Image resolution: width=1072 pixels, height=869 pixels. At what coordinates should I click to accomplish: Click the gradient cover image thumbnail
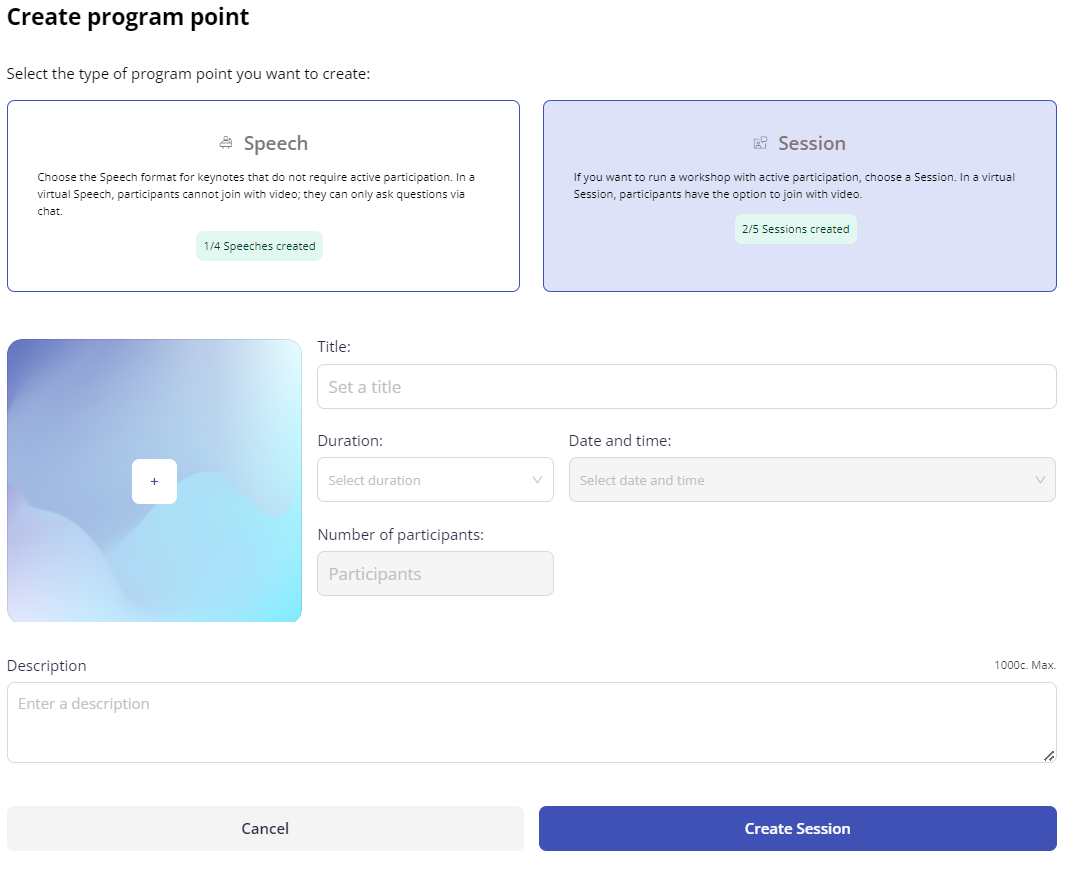pos(155,481)
